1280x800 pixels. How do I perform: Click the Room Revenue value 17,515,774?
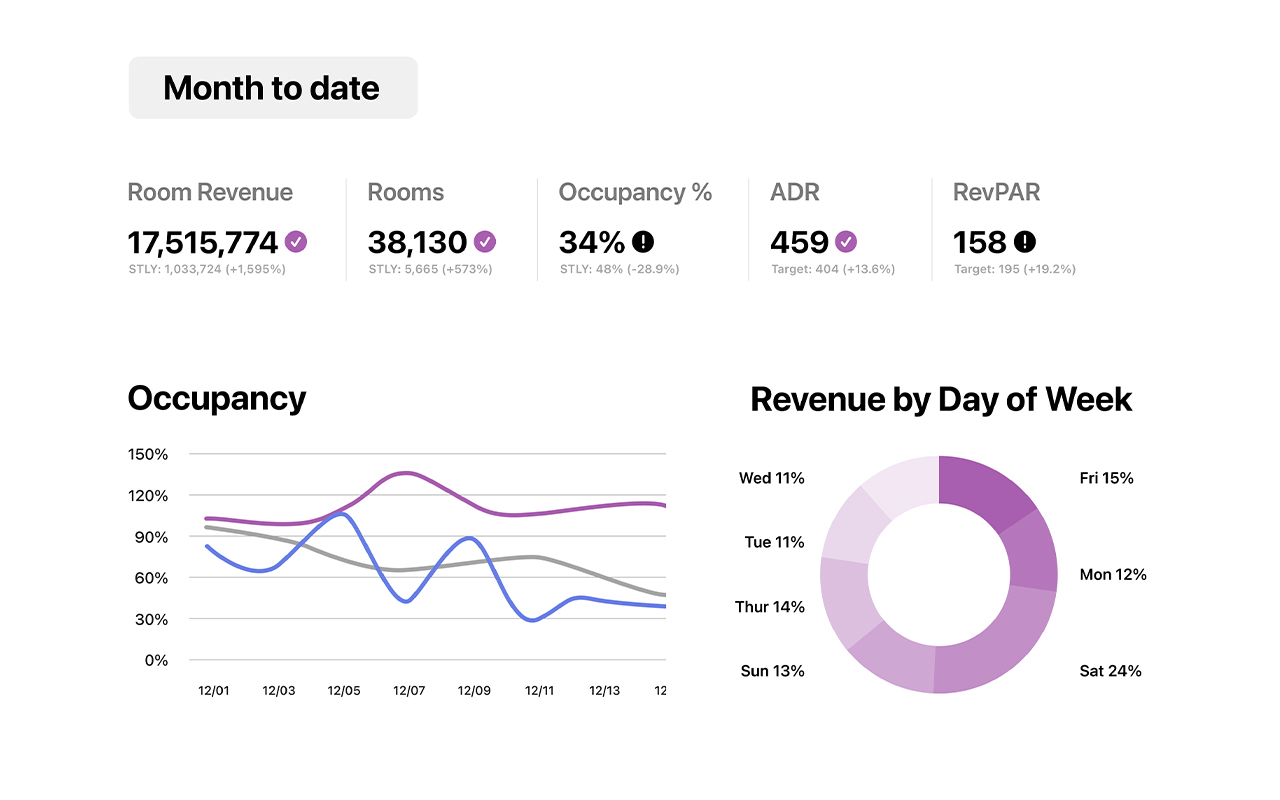pyautogui.click(x=203, y=242)
